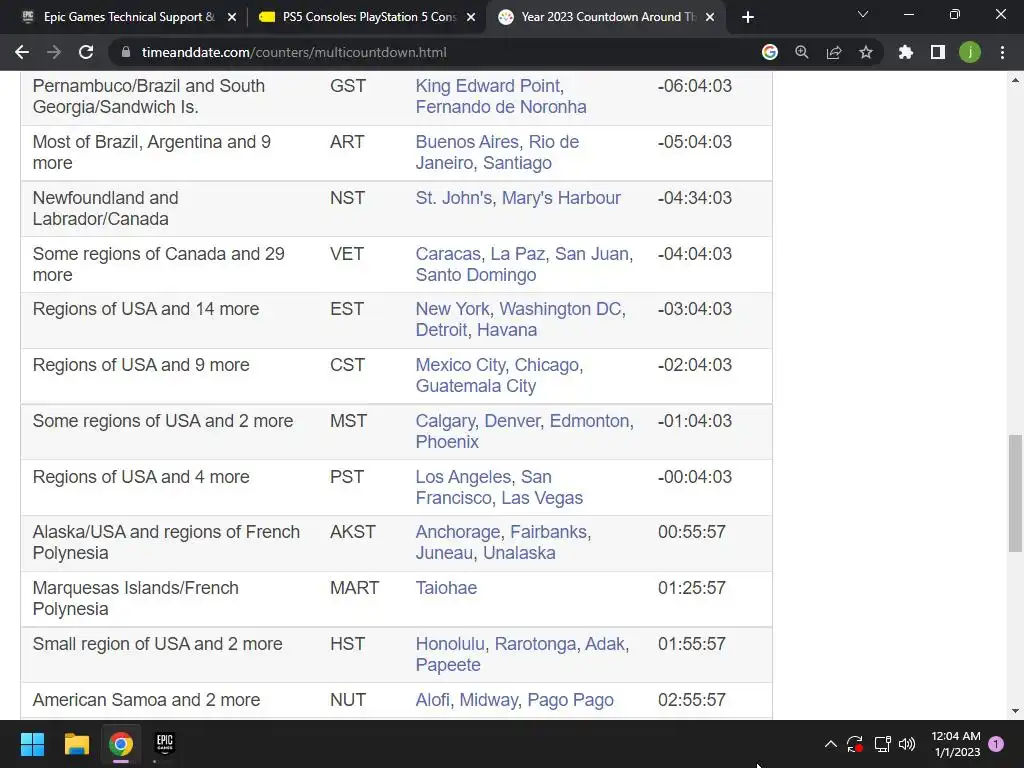Viewport: 1024px width, 768px height.
Task: Open the Calgary link
Action: [x=445, y=421]
